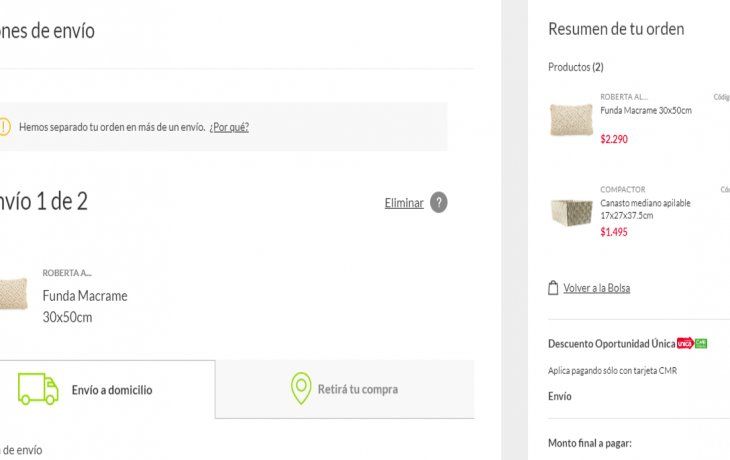Click the shopping bag icon

553,288
